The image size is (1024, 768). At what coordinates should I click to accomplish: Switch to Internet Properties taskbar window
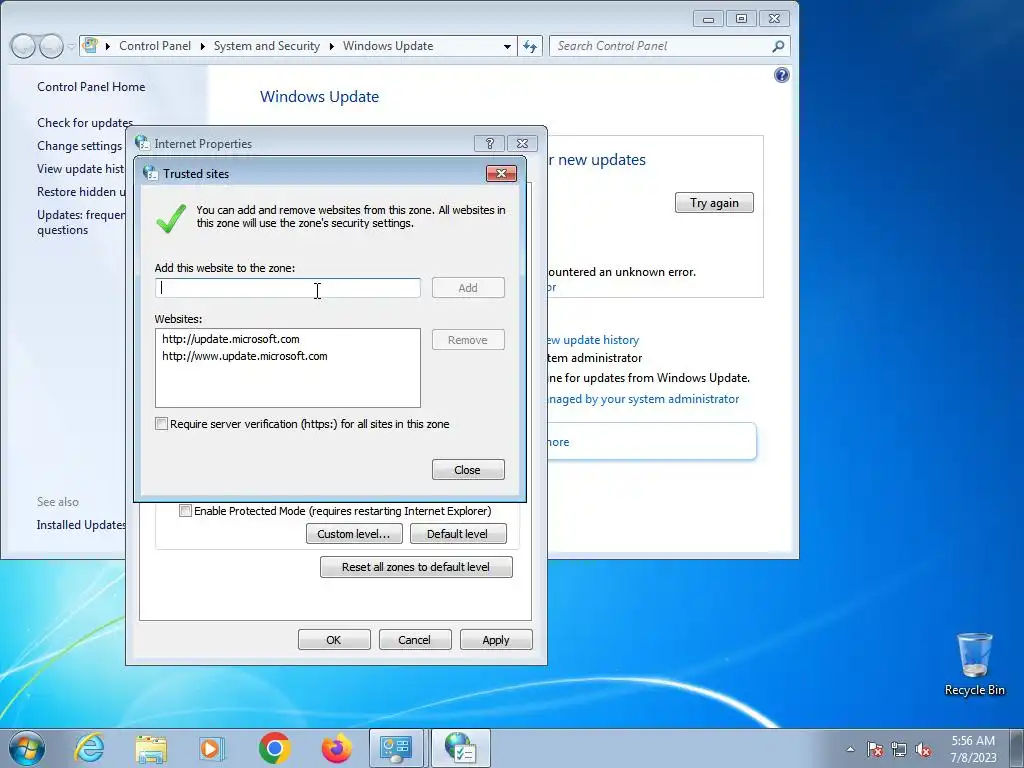[460, 748]
